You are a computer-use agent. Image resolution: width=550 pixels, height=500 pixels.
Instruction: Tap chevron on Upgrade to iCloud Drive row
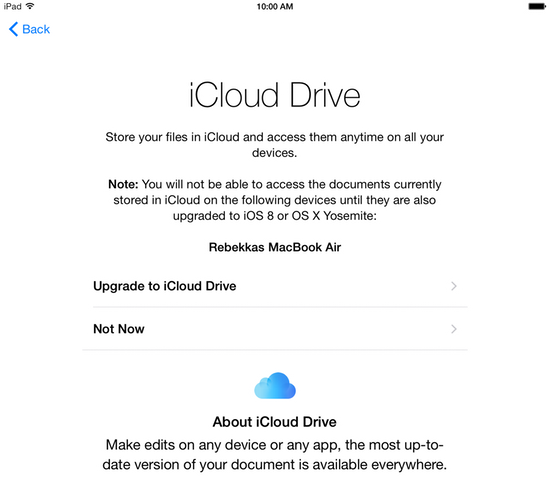point(454,286)
